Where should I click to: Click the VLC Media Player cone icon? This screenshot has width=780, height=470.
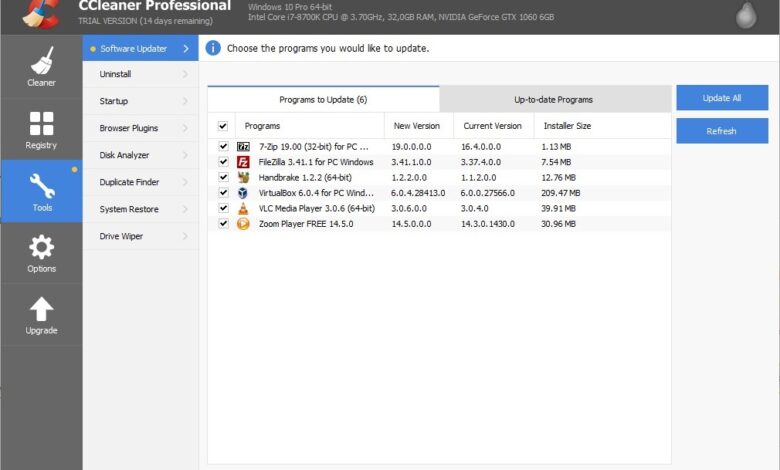(x=243, y=208)
